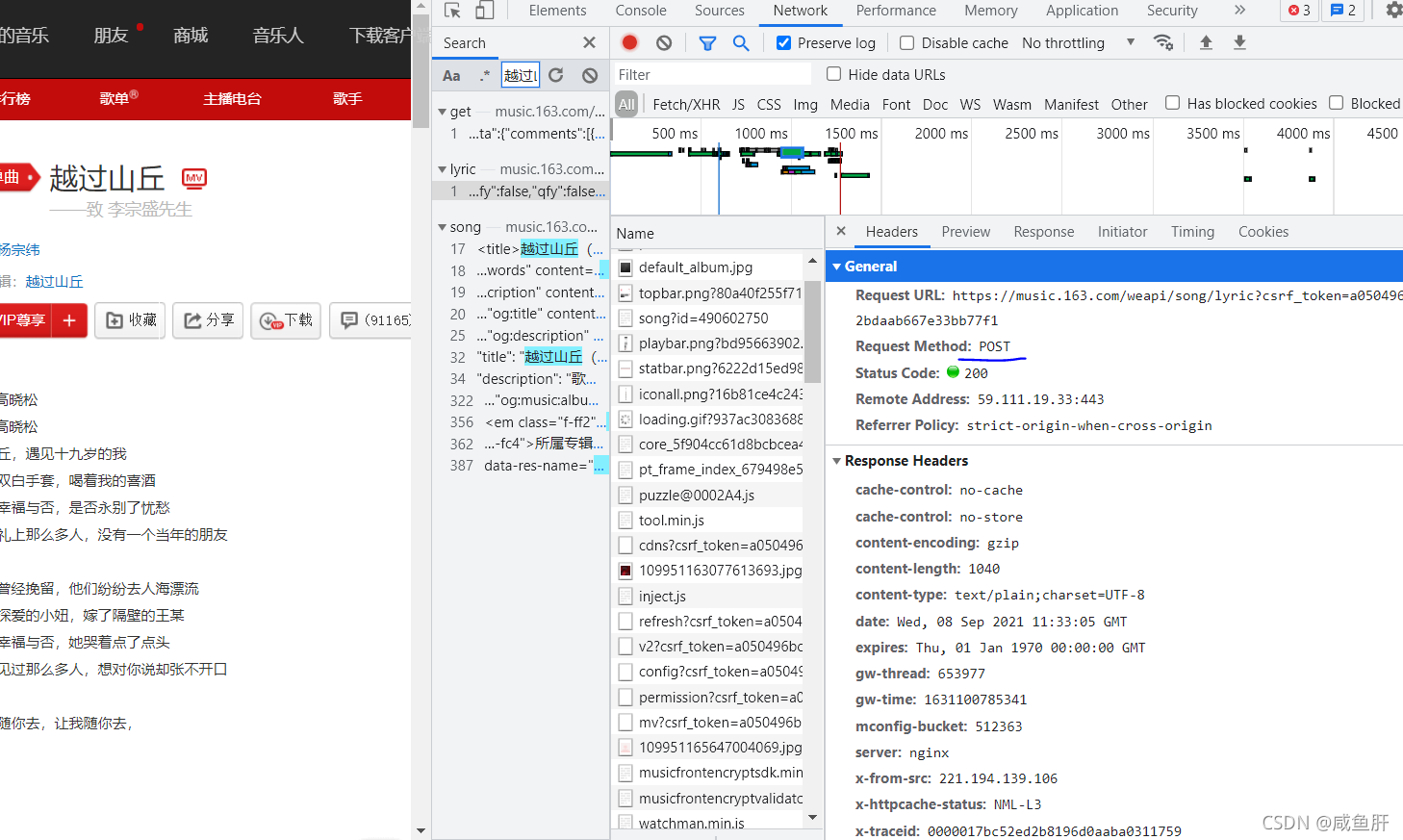The width and height of the screenshot is (1403, 840).
Task: Activate the inspect element picker icon
Action: pos(452,11)
